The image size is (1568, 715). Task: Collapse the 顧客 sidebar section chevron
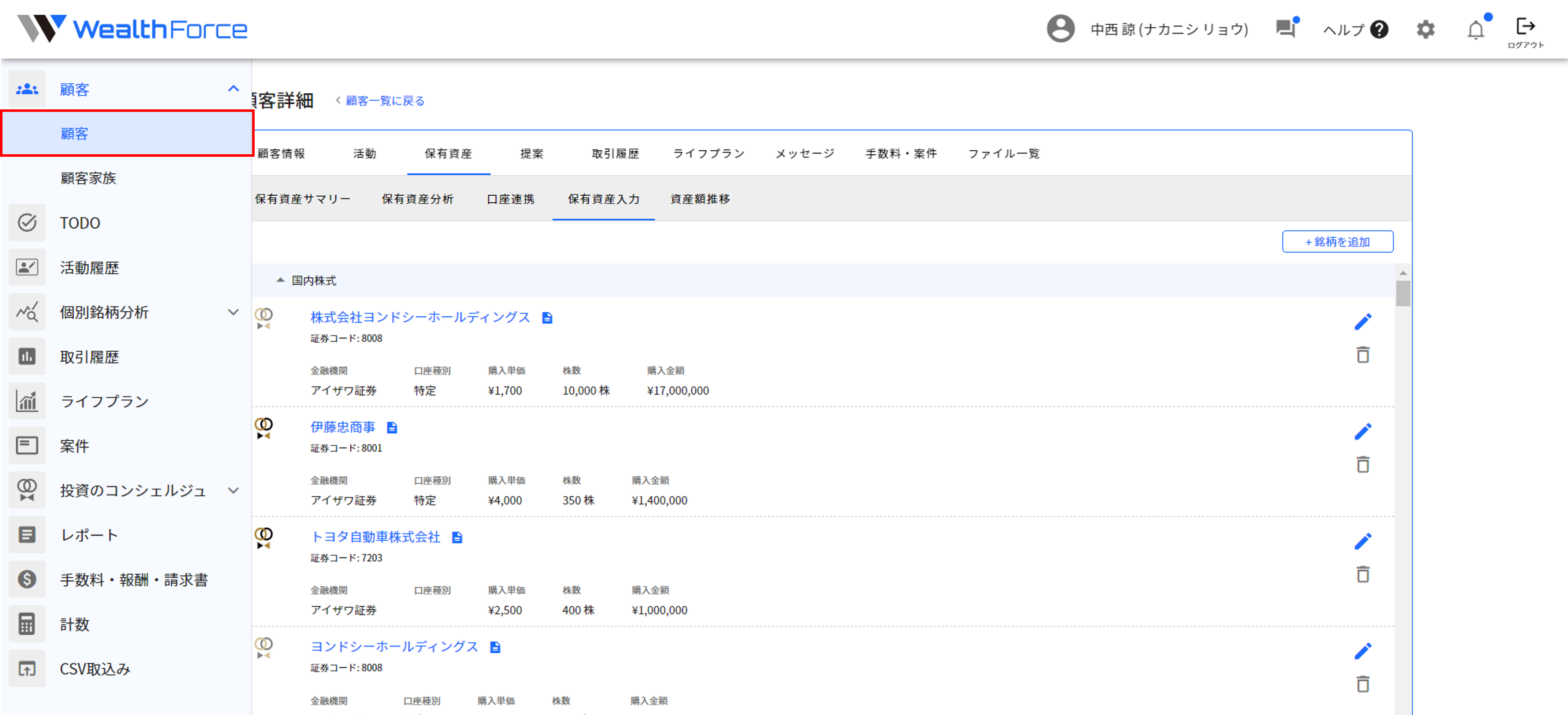point(233,89)
